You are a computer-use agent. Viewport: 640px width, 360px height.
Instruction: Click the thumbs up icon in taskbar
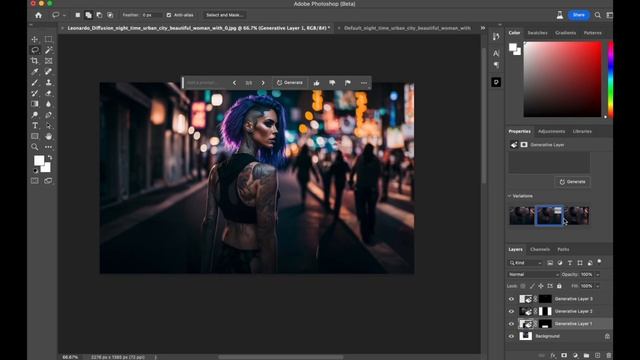pos(316,83)
